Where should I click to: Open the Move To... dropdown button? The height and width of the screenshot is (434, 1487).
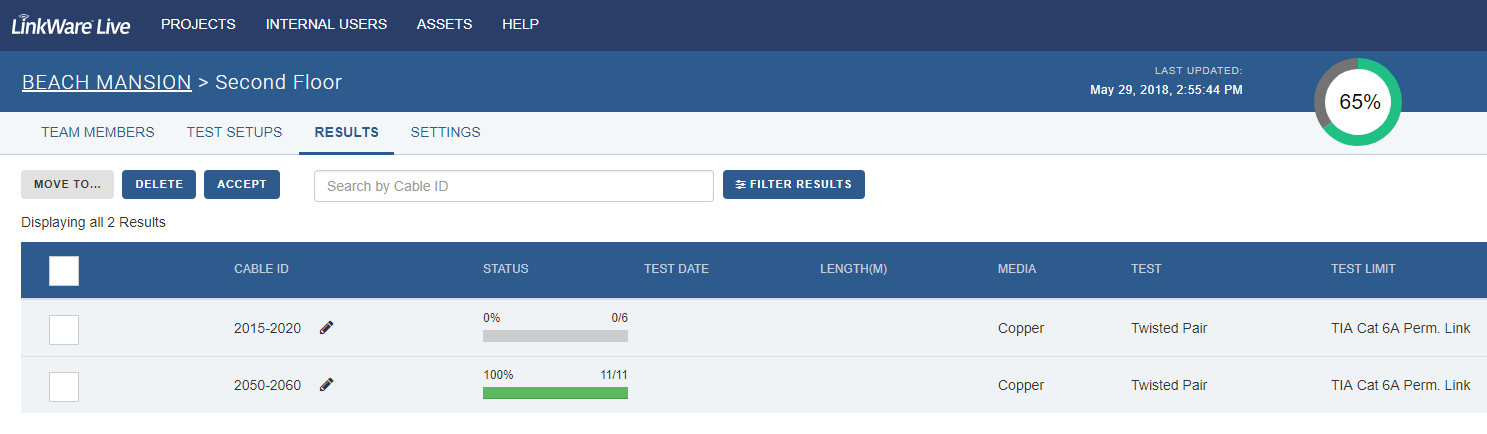(68, 185)
